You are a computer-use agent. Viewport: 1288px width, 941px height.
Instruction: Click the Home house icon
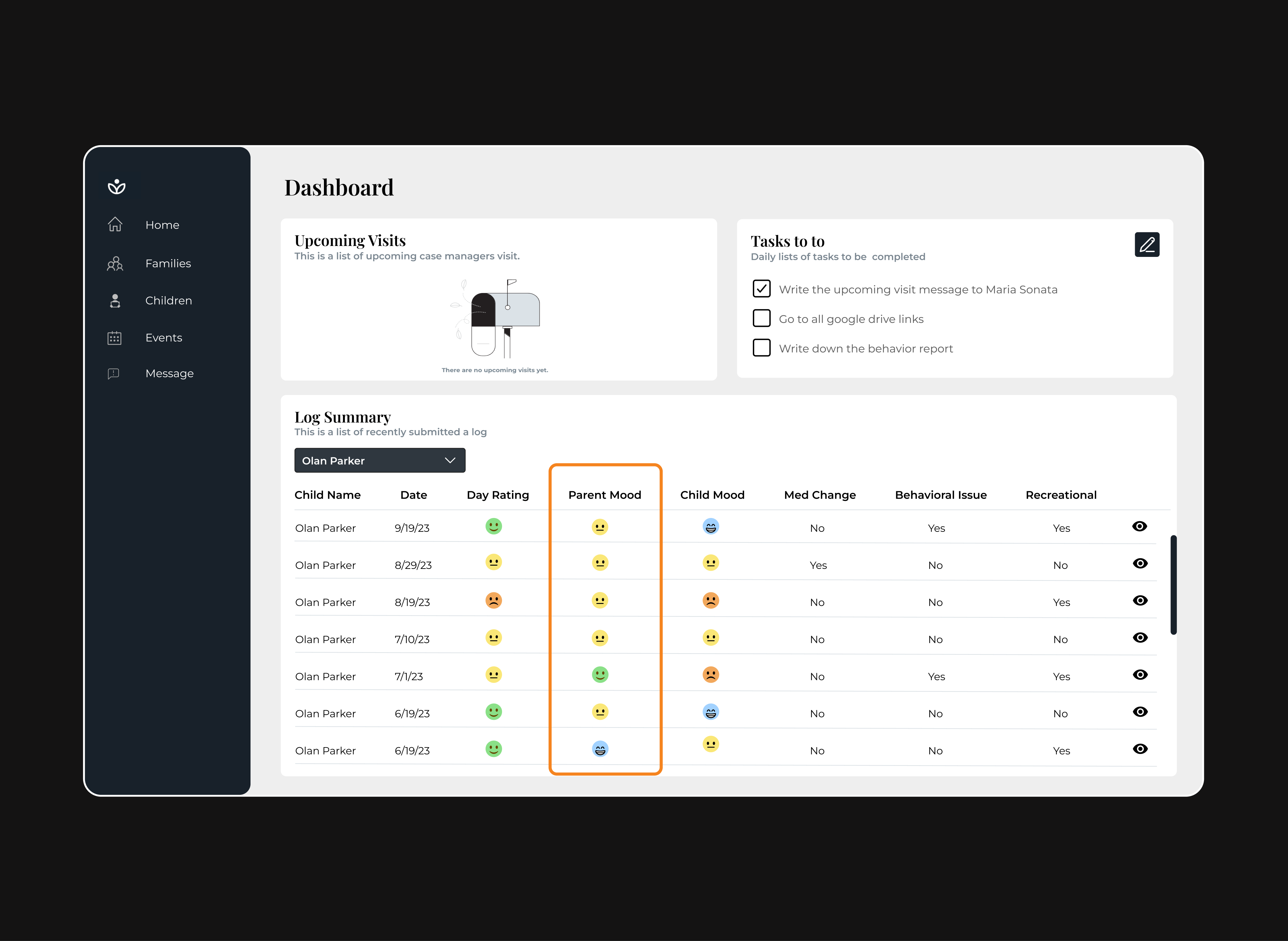115,224
